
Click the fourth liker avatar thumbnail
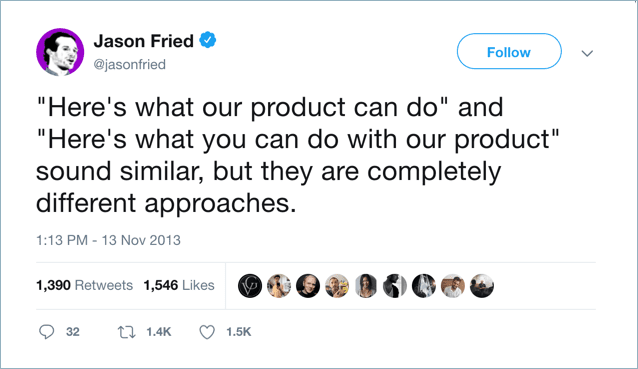click(x=337, y=286)
